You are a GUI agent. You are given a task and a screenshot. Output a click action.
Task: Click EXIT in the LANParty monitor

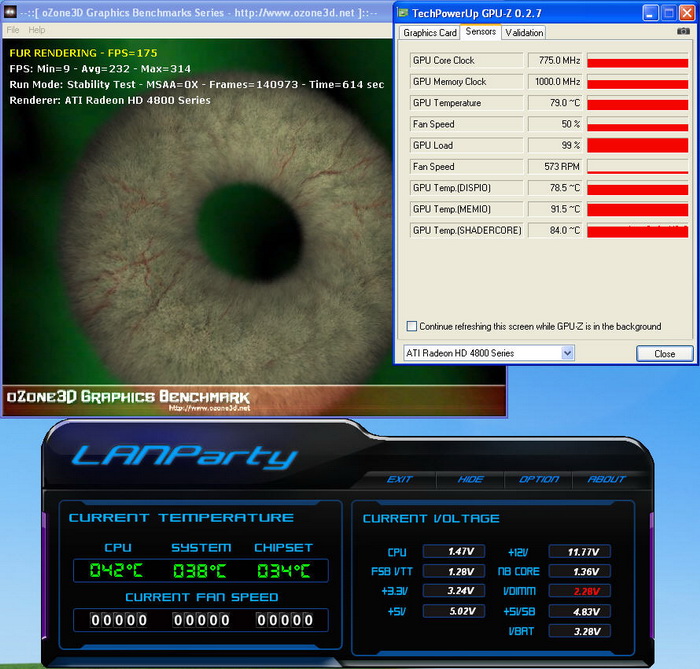click(399, 479)
